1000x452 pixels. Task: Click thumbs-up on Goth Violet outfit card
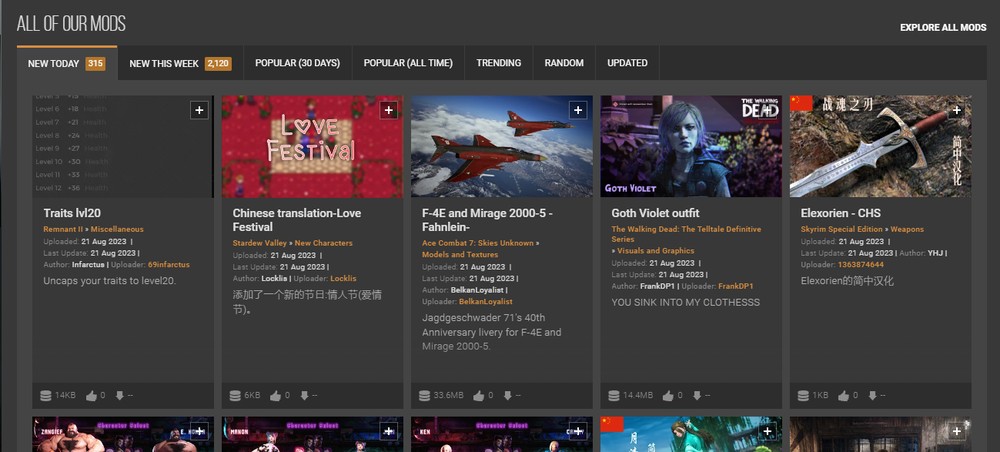(668, 396)
